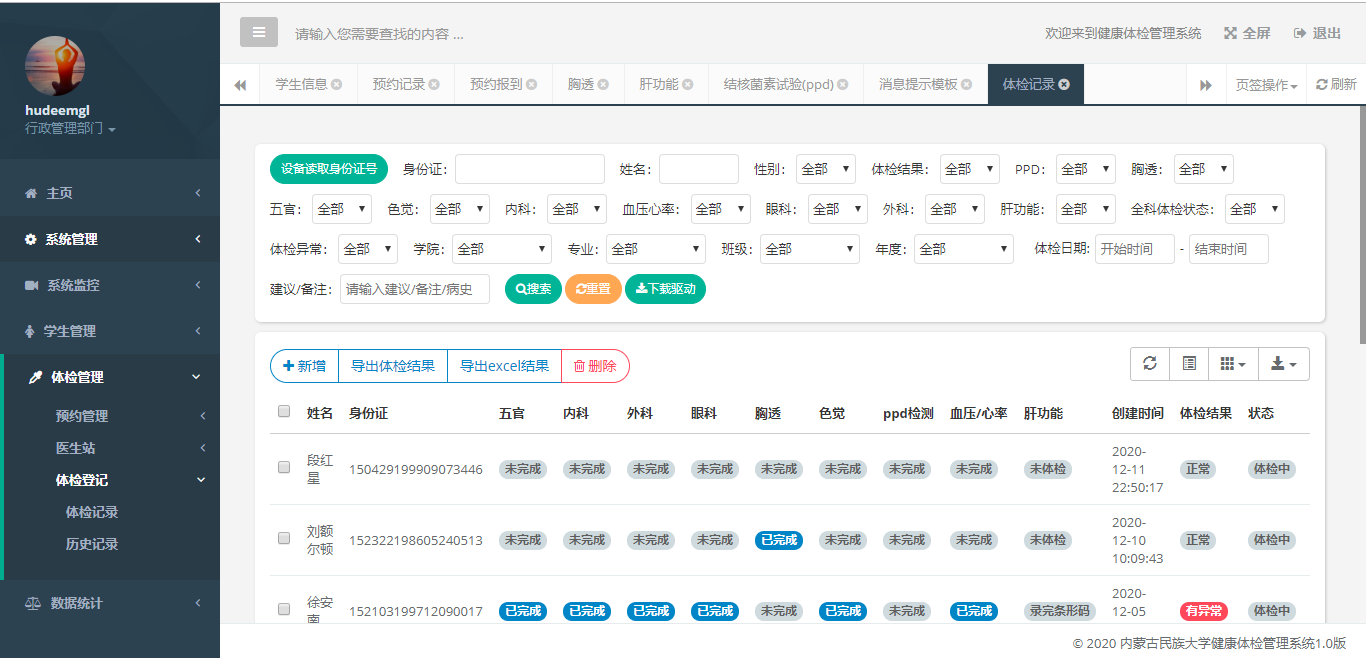Select the checkbox for 徐安南 row

(284, 608)
